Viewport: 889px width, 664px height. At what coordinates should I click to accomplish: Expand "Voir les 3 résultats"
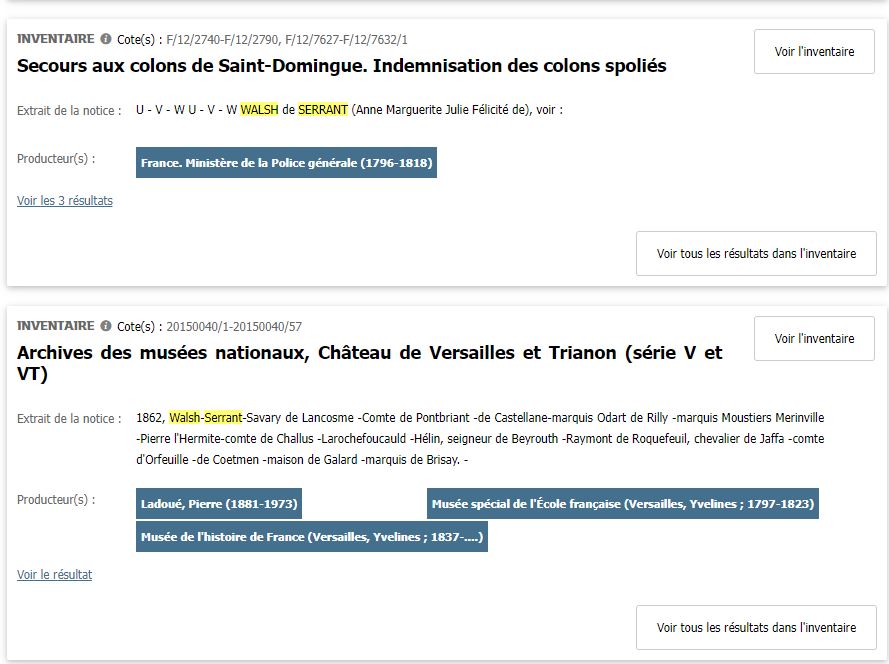coord(65,201)
